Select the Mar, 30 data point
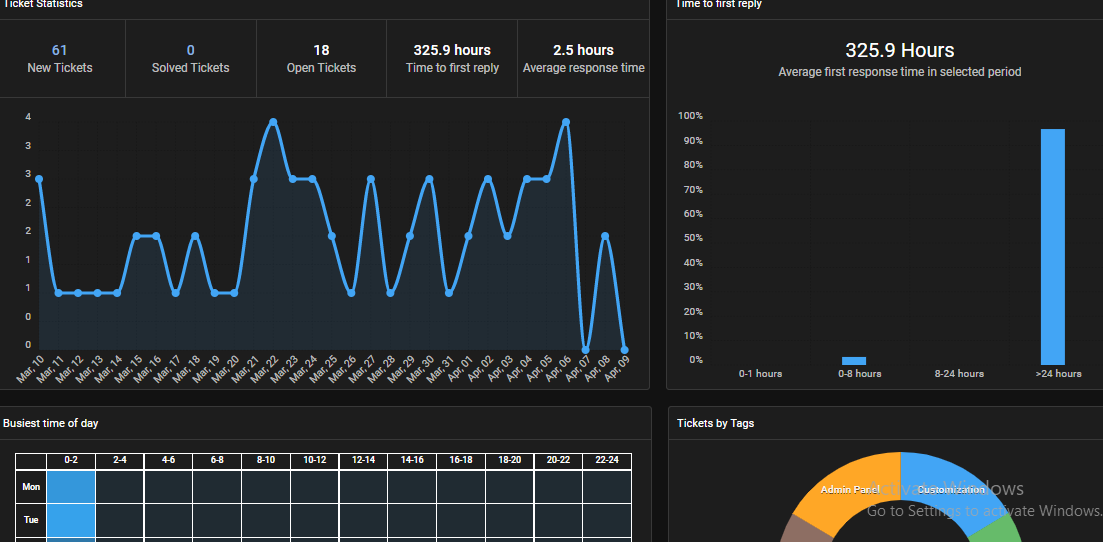 pos(429,179)
